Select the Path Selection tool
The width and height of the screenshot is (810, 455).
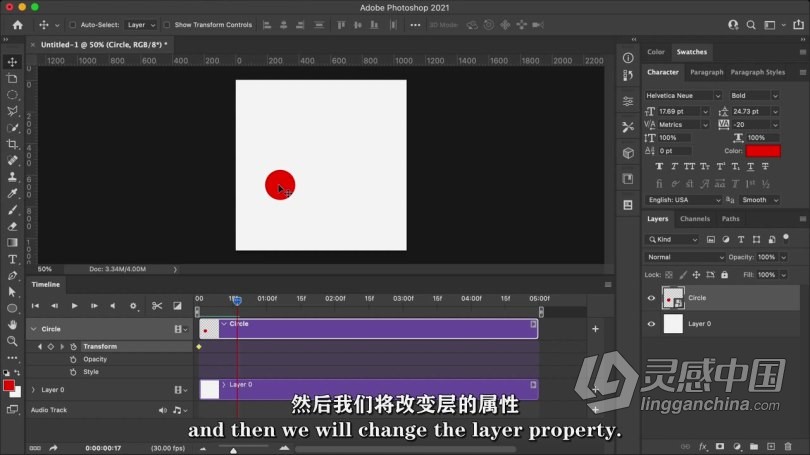tap(12, 292)
